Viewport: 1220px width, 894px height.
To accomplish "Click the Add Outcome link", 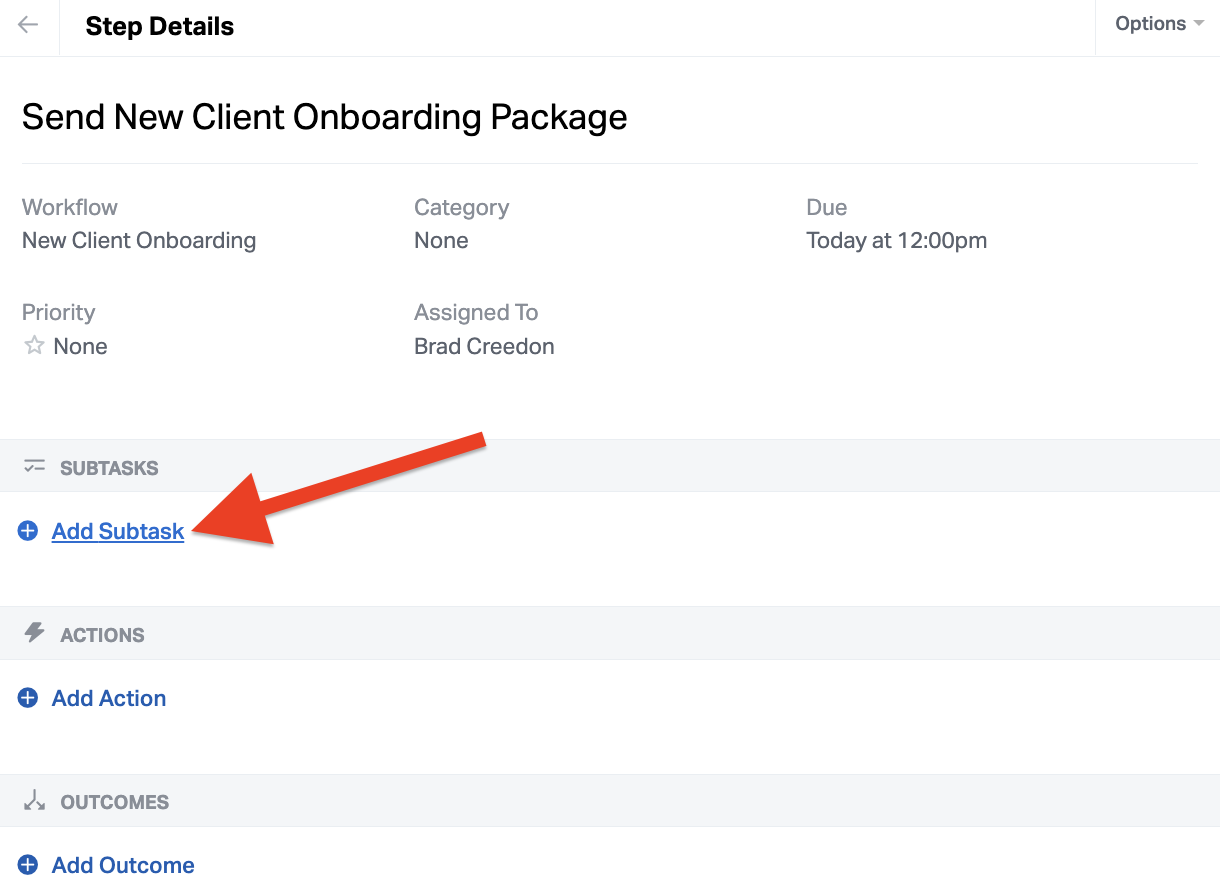I will point(123,865).
